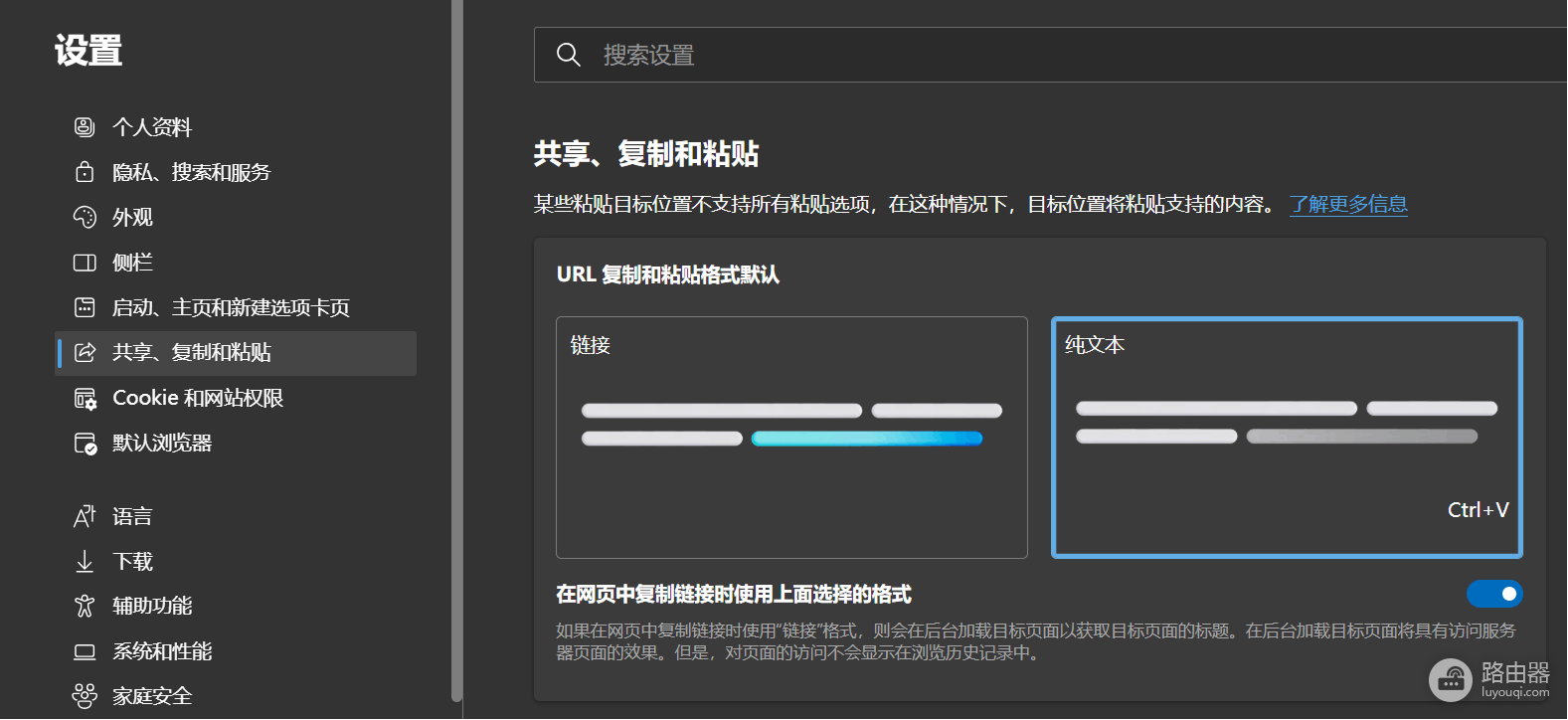Click the sidebar panel icon beside 侧栏
The image size is (1568, 720).
coord(85,263)
